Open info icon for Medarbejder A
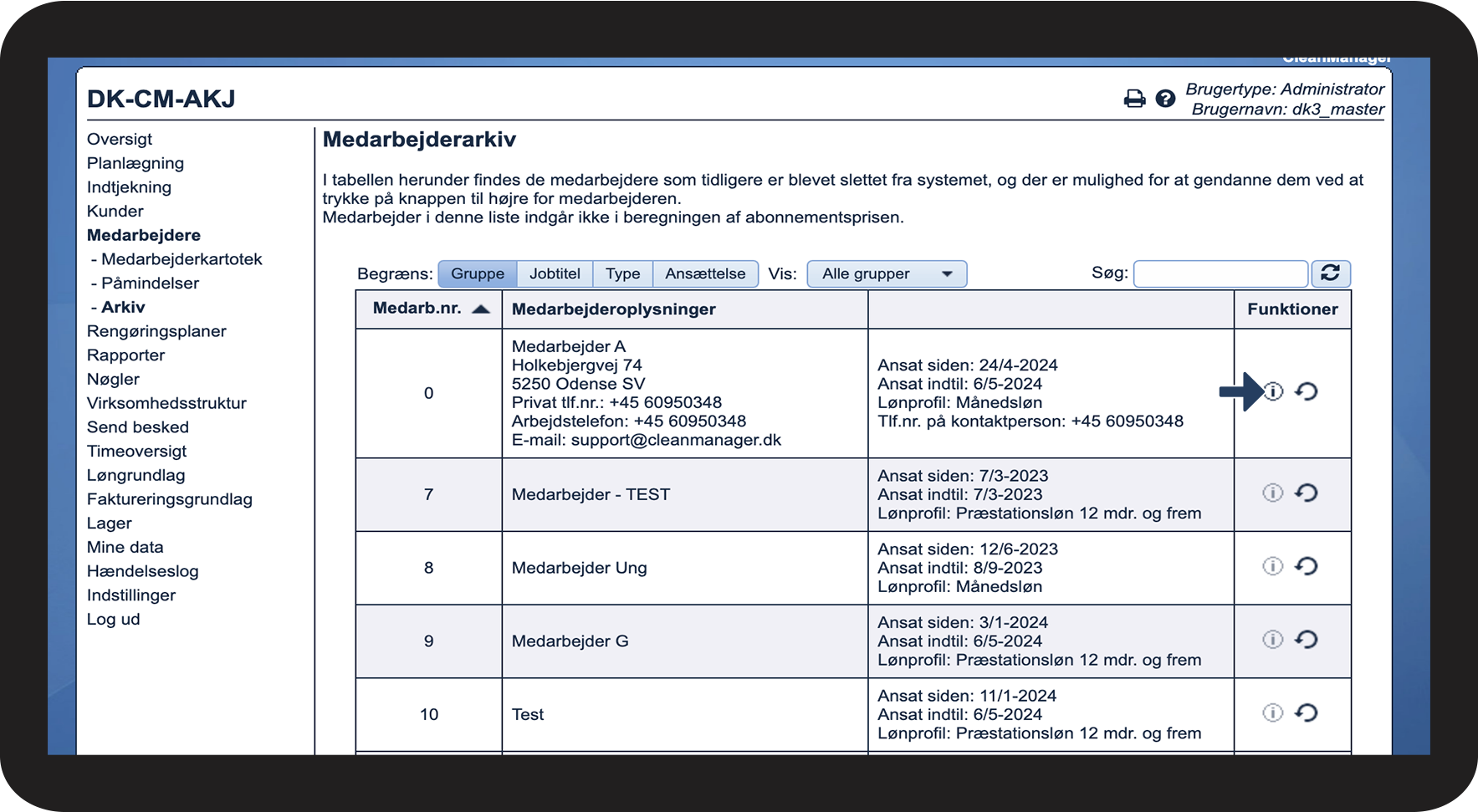 [1273, 391]
